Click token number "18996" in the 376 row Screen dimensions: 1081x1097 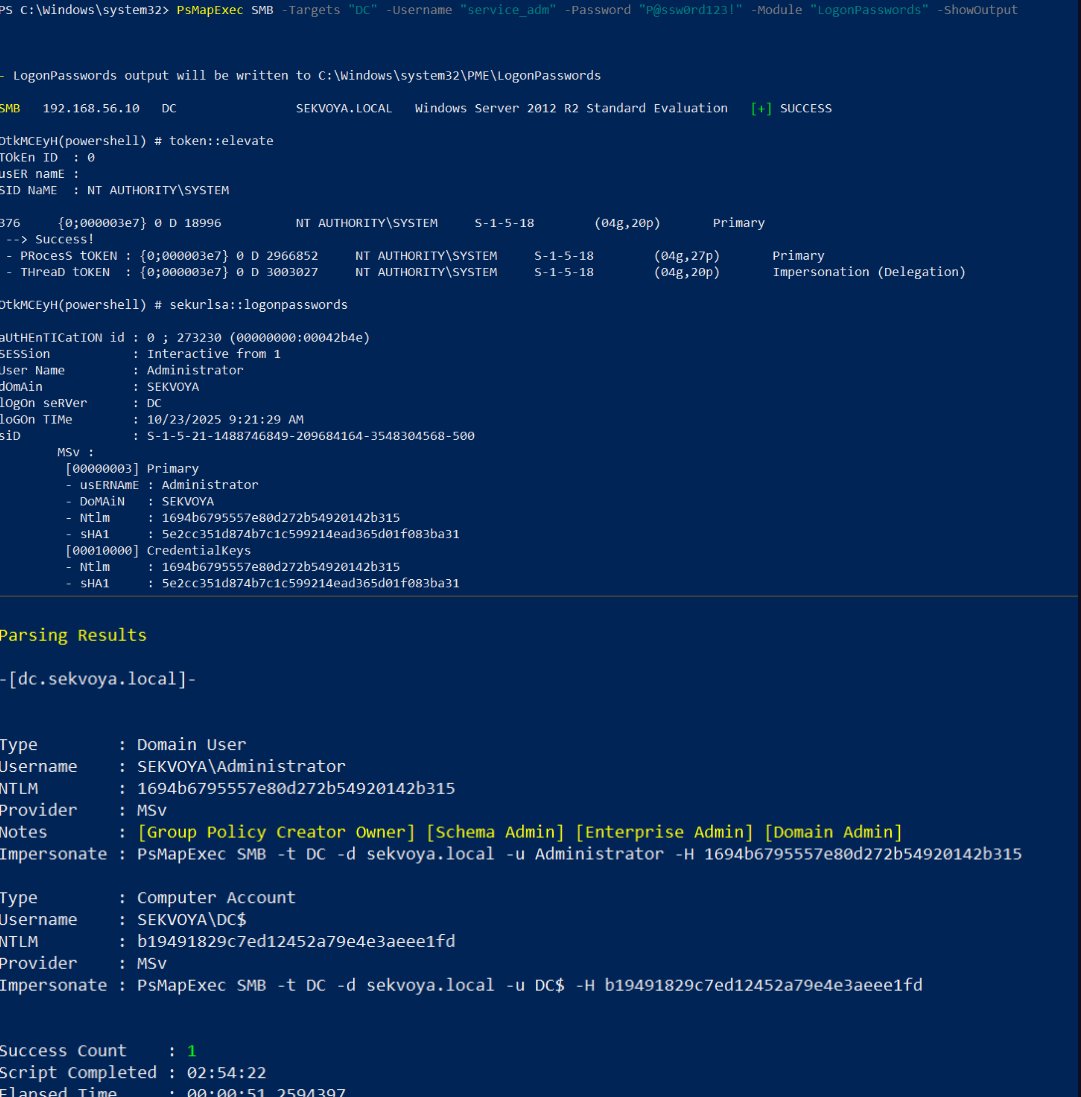[202, 223]
